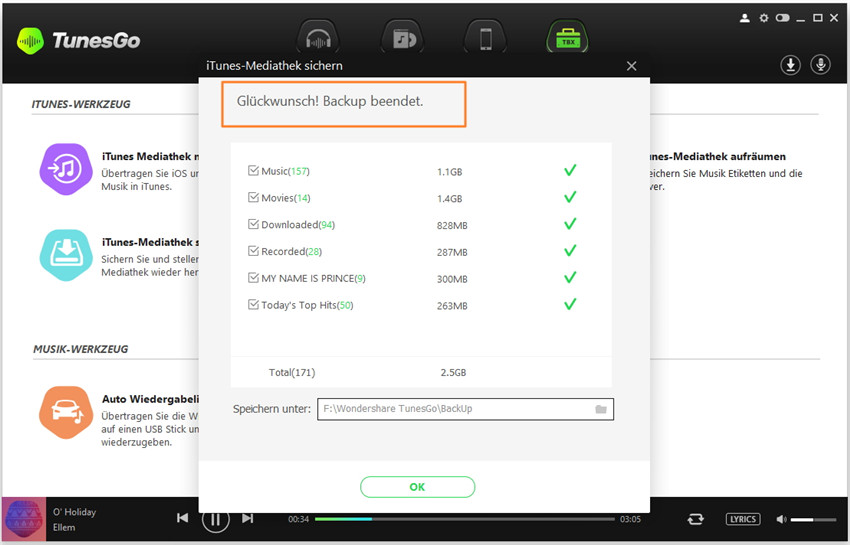Open iTunes-Mediathek aufräumen tool
Viewport: 850px width, 545px height.
coord(716,157)
